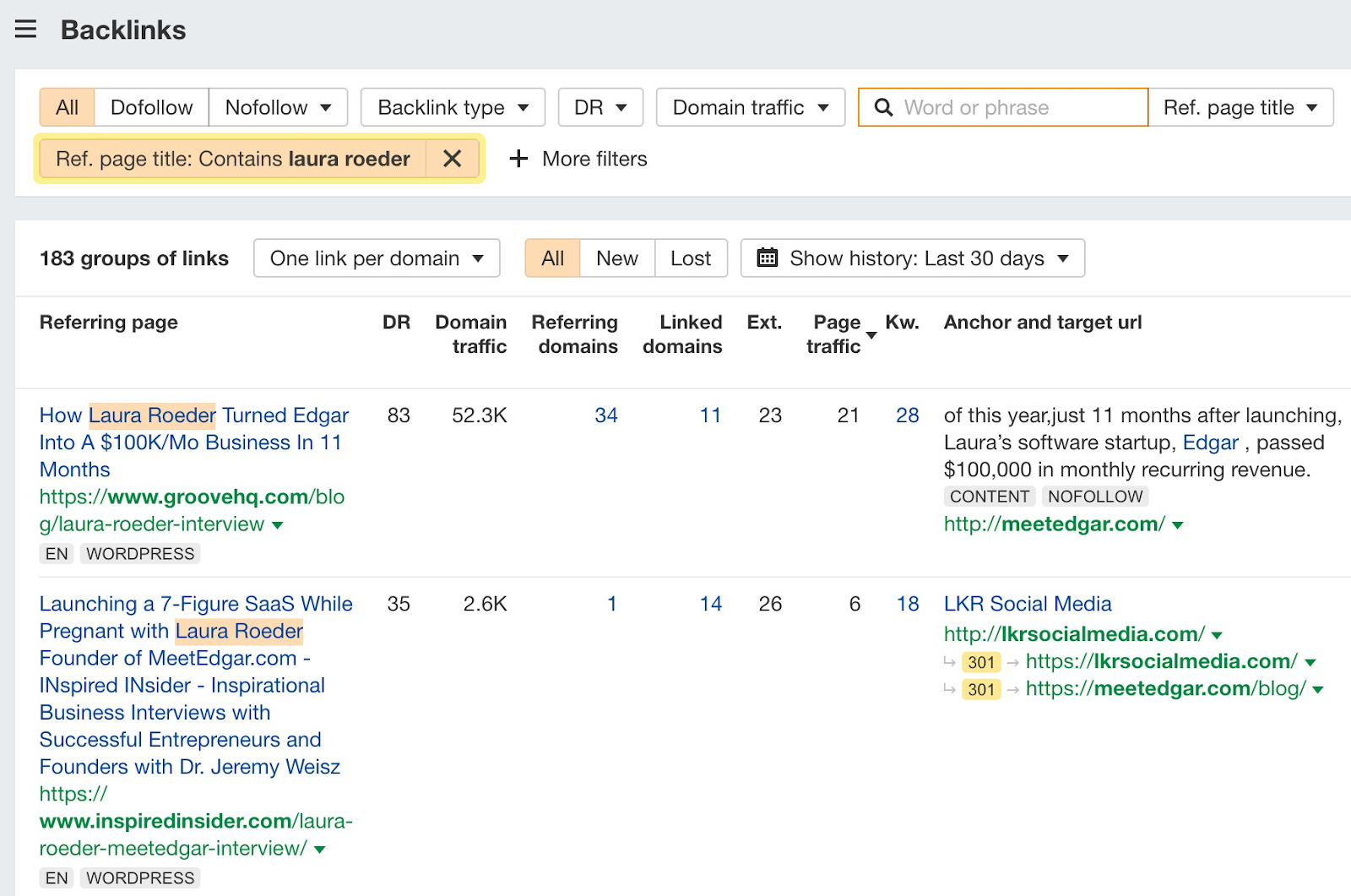Click the LKR Social Media anchor link

coord(1027,604)
